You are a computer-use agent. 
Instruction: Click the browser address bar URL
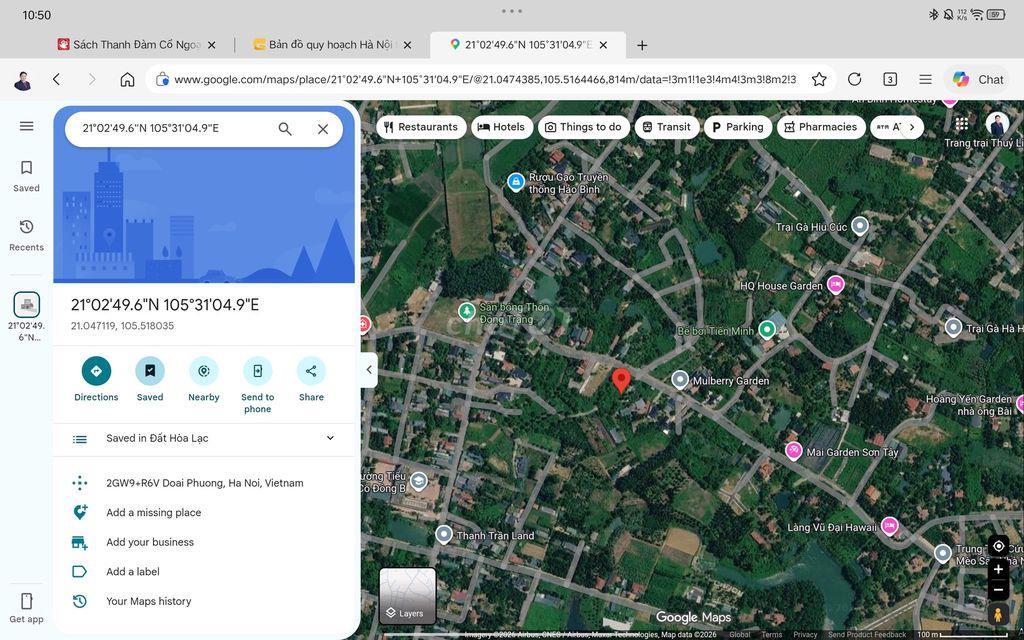485,80
